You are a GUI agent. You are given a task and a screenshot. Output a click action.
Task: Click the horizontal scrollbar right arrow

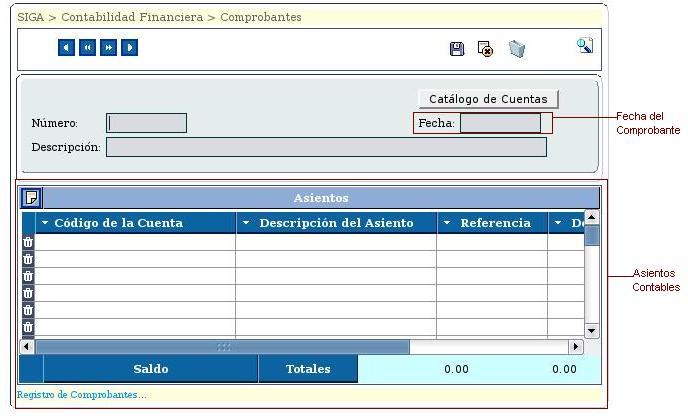click(x=575, y=347)
